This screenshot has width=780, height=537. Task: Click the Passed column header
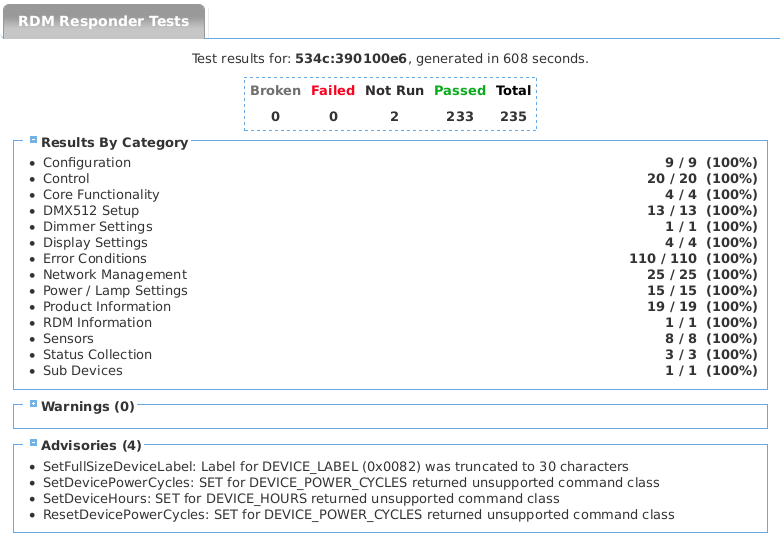459,90
